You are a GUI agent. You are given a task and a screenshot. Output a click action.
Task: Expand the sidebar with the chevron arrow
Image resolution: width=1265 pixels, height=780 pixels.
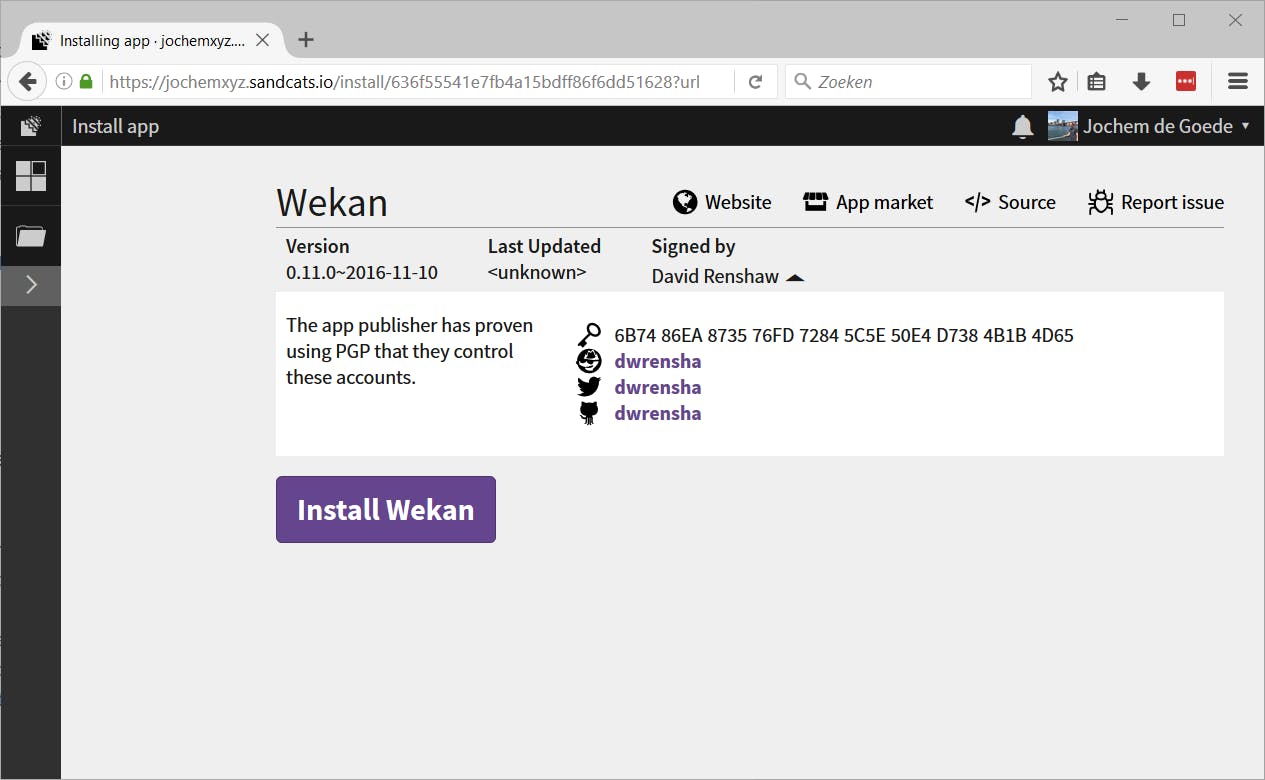31,285
